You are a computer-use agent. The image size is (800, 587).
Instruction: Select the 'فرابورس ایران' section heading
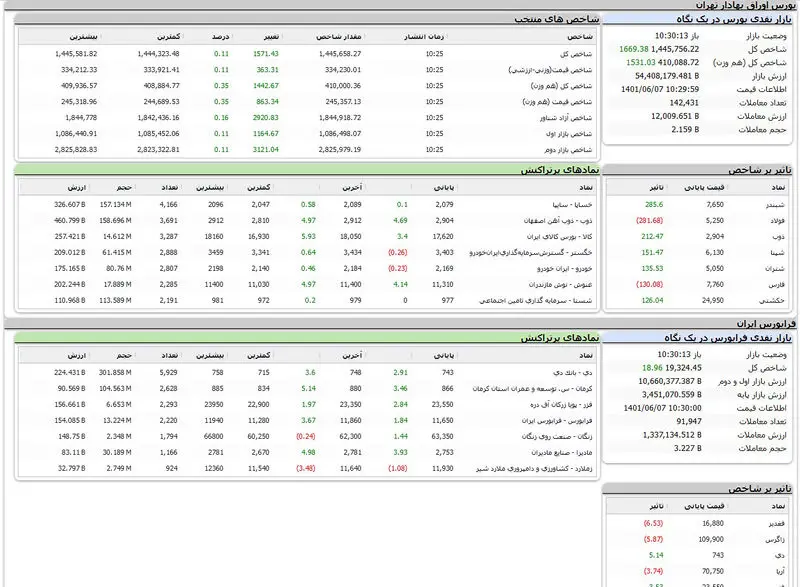766,324
